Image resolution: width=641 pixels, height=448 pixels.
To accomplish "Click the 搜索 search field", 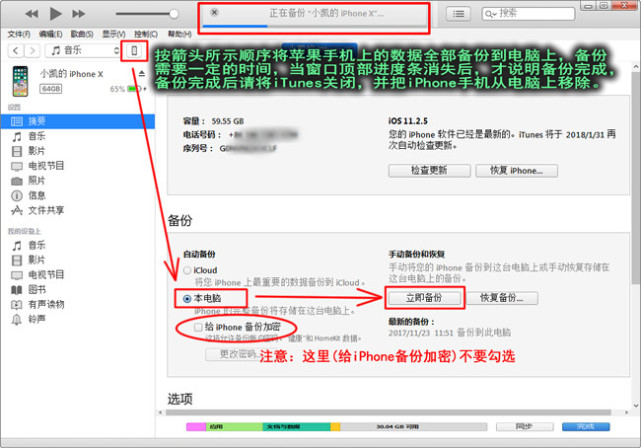I will [x=528, y=13].
